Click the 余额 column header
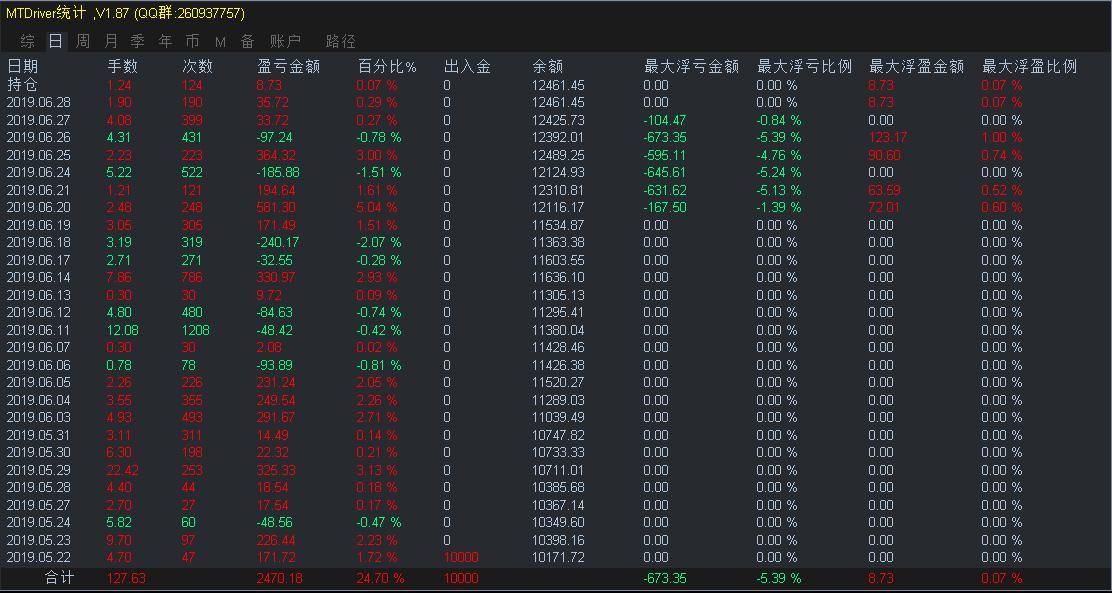 (x=547, y=67)
